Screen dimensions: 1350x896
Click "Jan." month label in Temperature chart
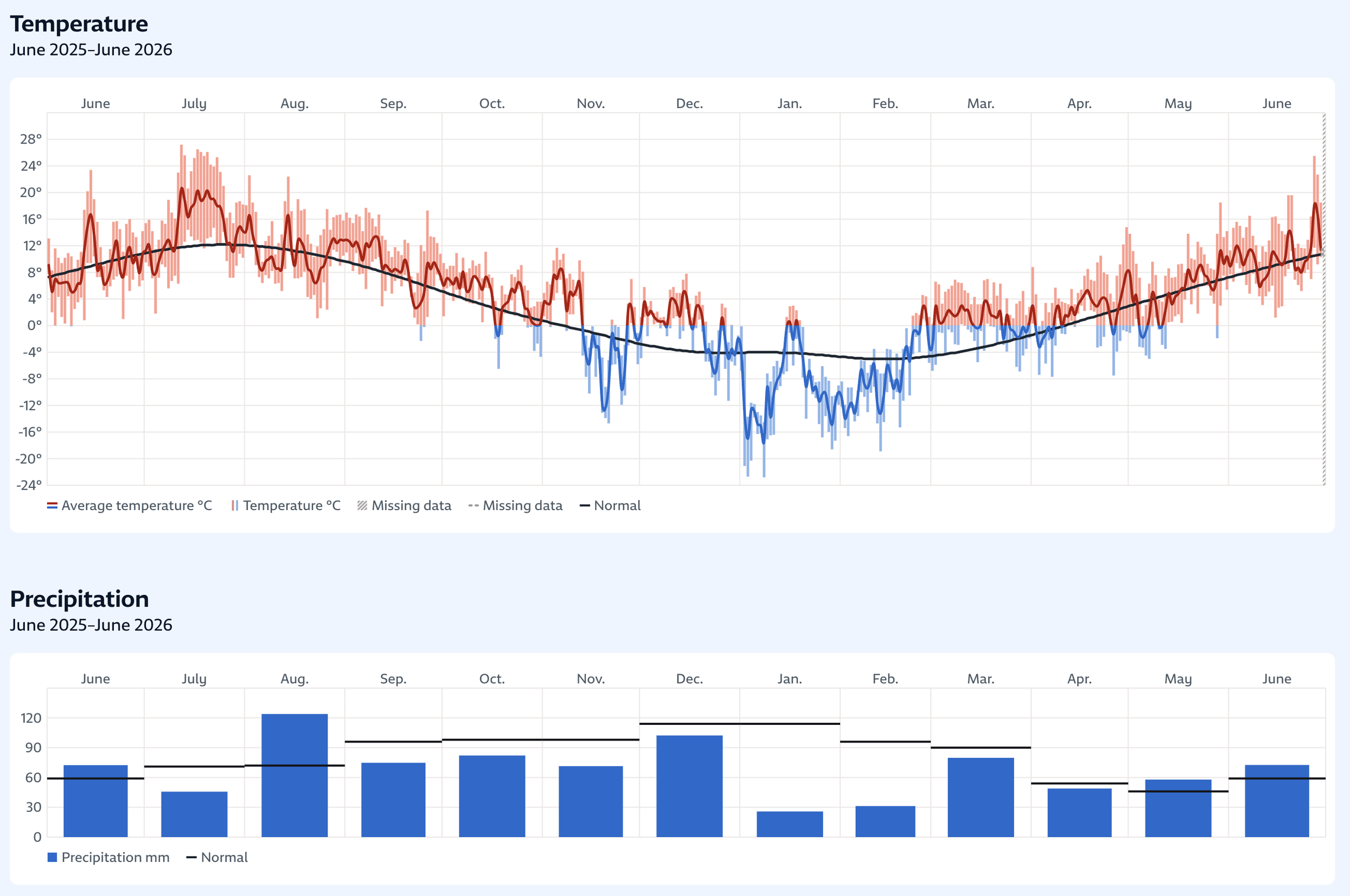[x=790, y=104]
